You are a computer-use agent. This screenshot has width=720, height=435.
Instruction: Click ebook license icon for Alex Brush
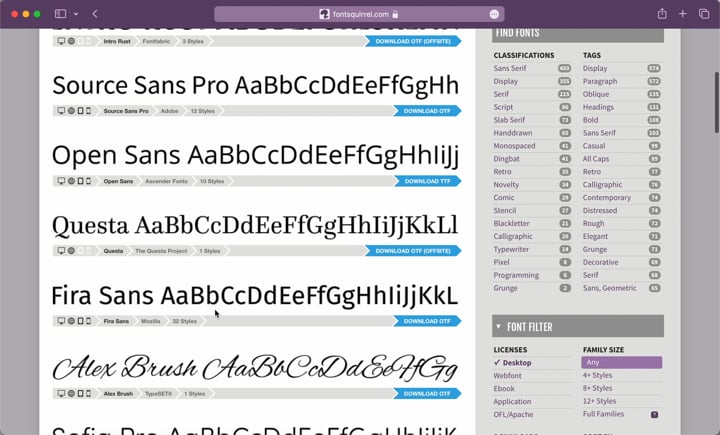[80, 393]
